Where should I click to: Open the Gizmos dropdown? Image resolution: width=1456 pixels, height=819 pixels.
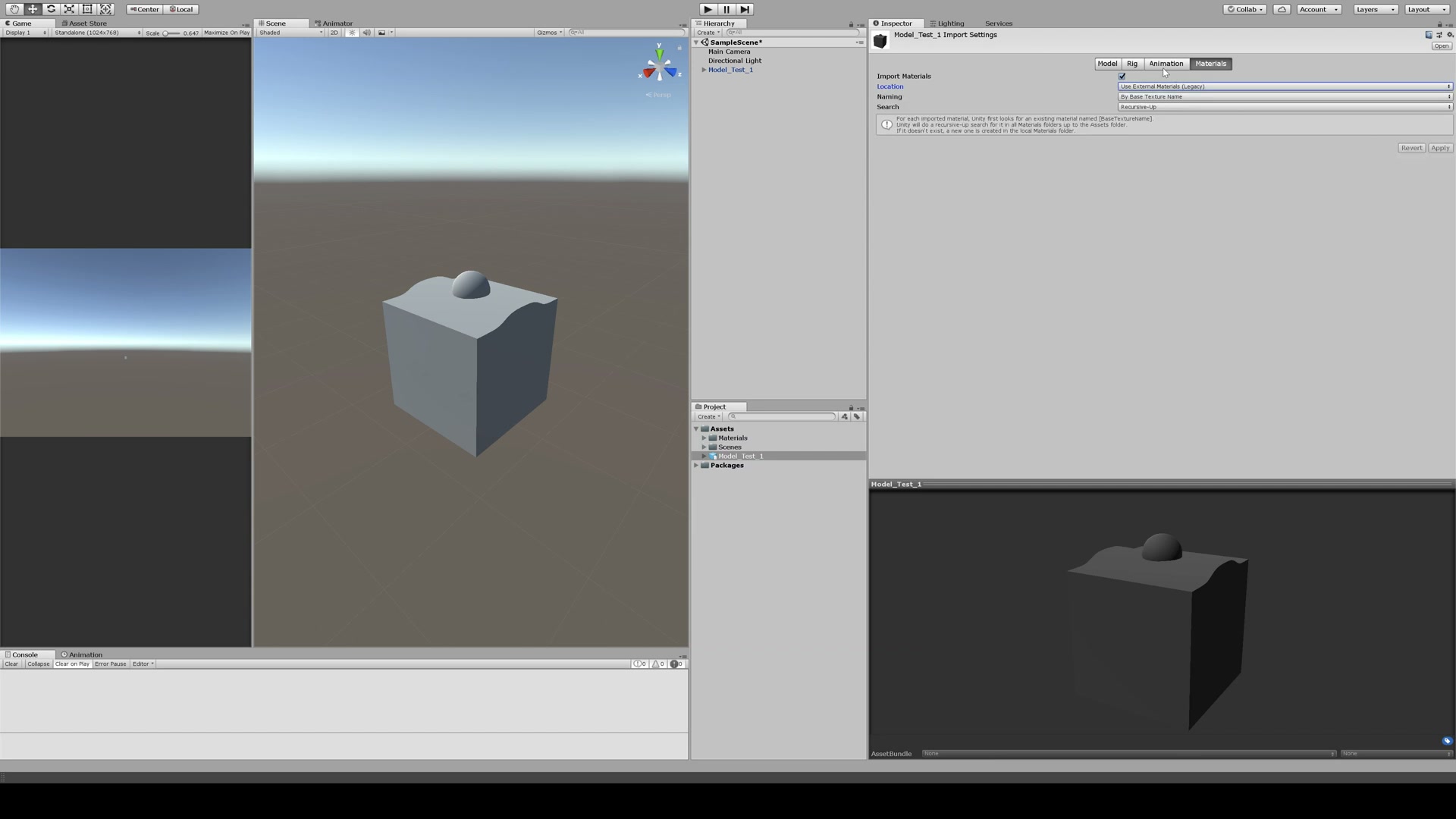point(549,33)
